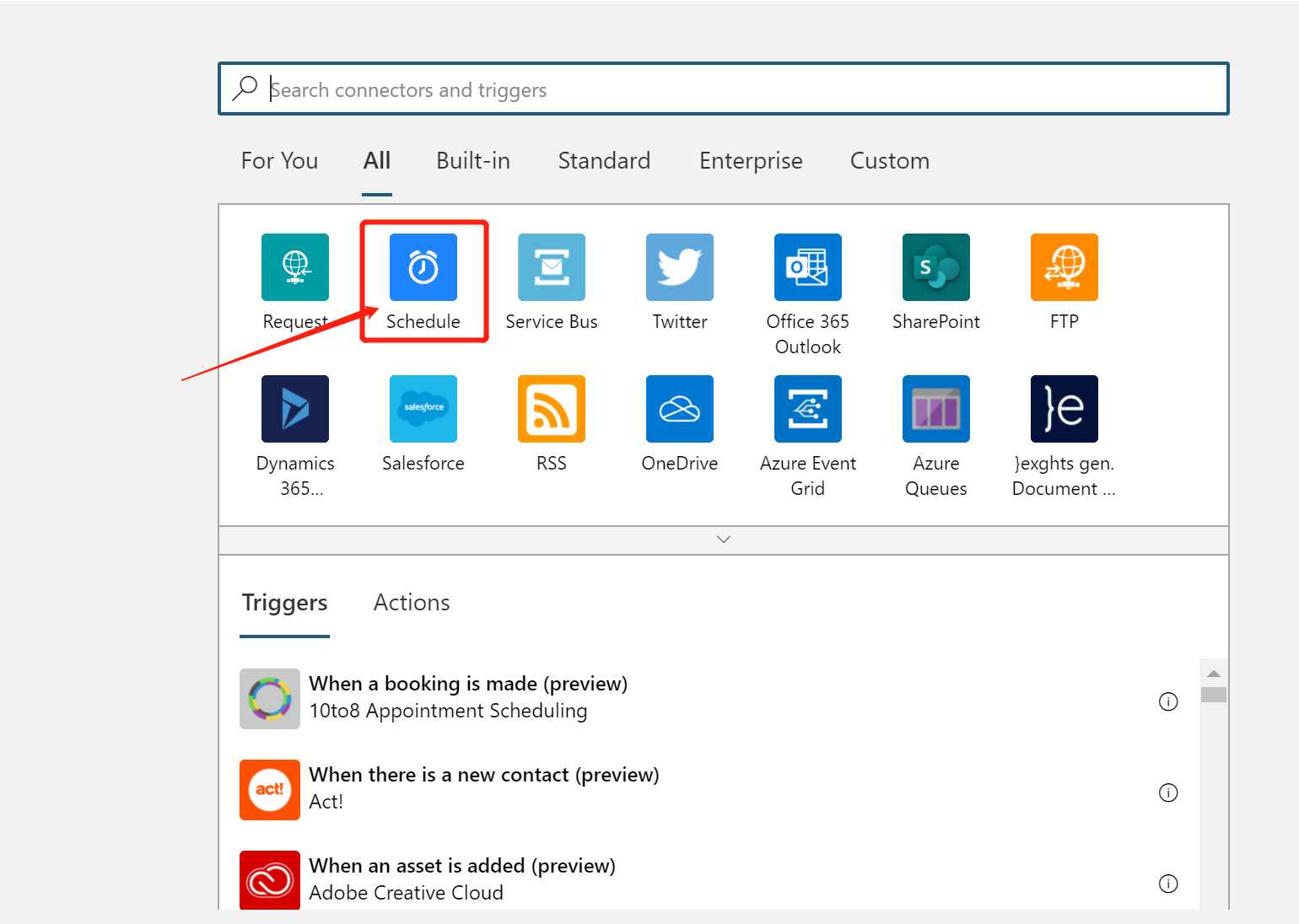
Task: Click the triggers list scrollbar thumb
Action: tap(1214, 695)
